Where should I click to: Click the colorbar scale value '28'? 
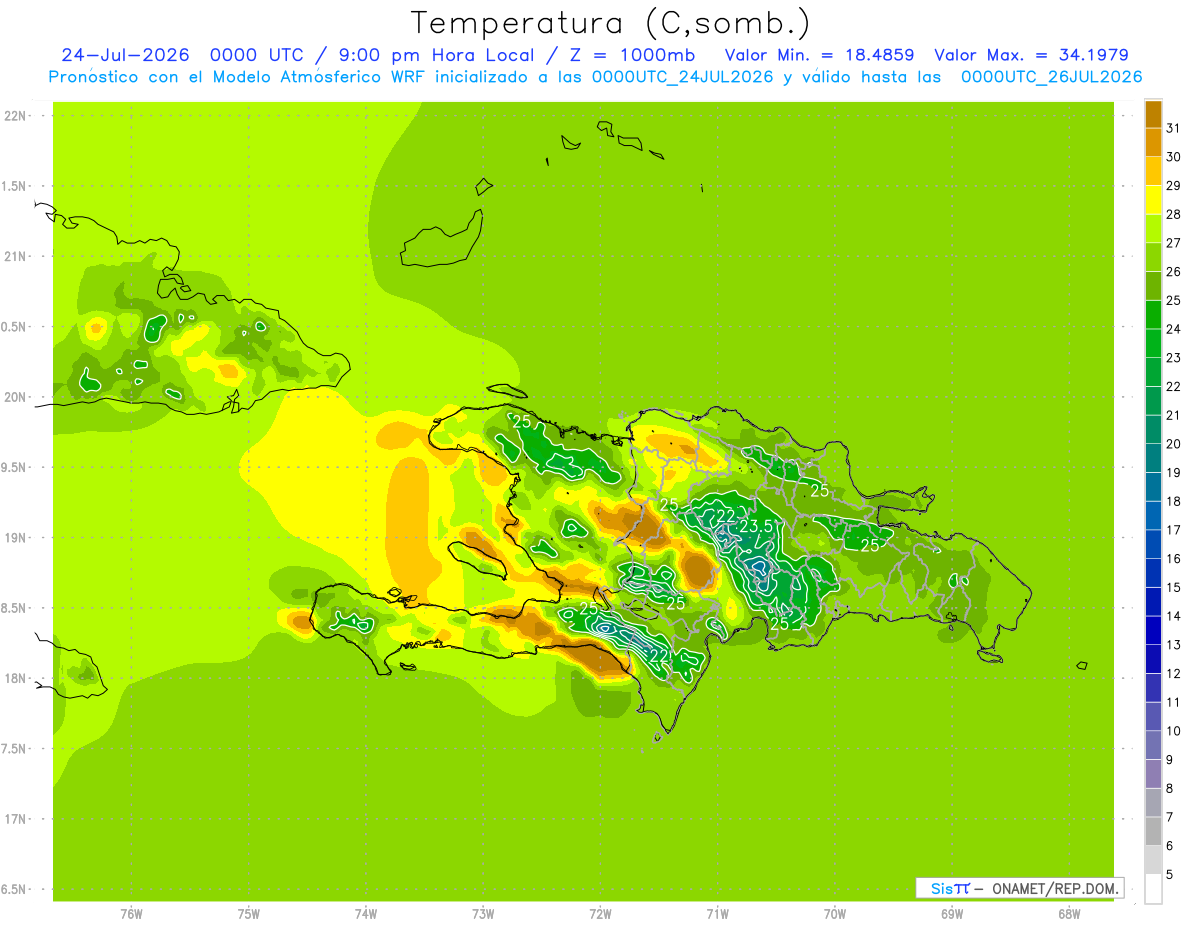pyautogui.click(x=1174, y=214)
